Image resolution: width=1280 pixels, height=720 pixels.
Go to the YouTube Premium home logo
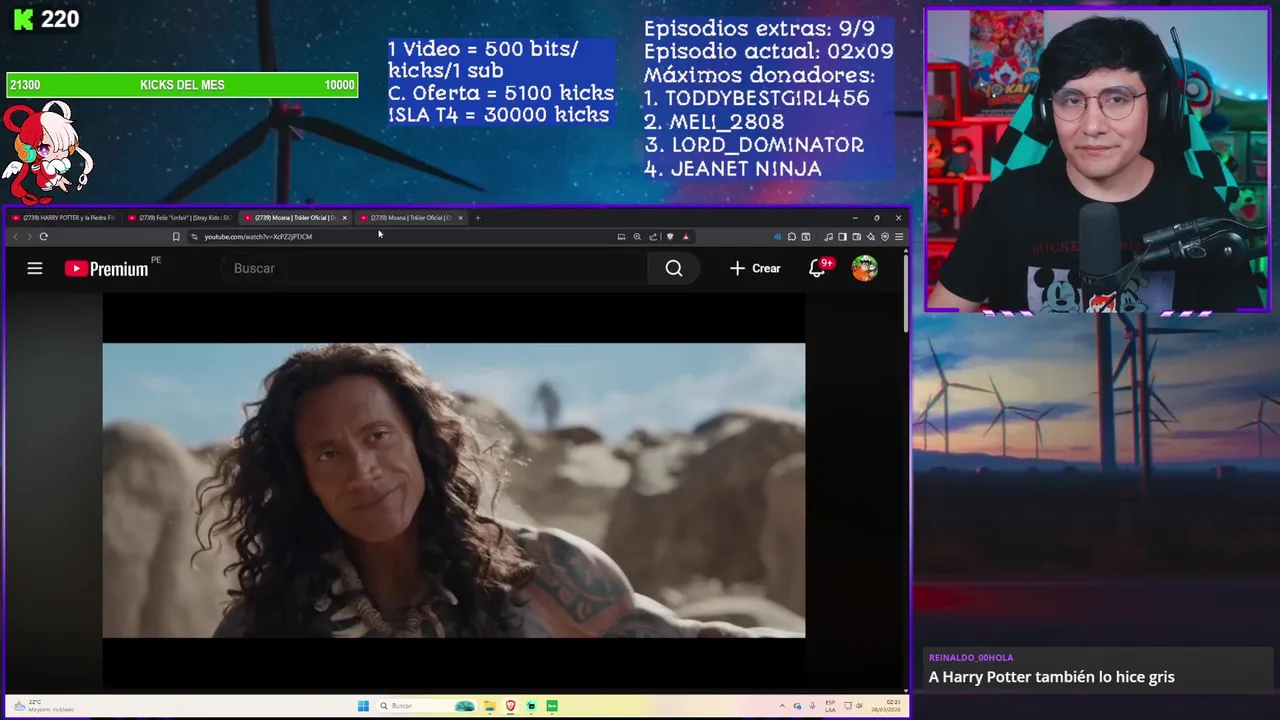click(106, 268)
